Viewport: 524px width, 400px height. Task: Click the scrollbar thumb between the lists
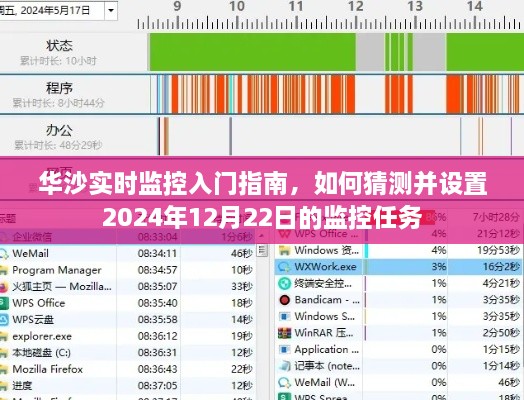(x=263, y=250)
